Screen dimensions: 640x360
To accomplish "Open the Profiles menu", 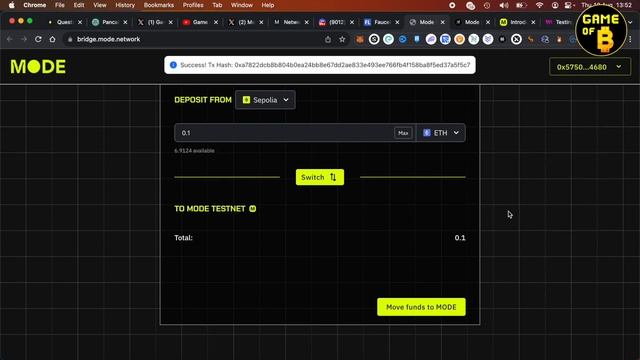I will pyautogui.click(x=193, y=5).
